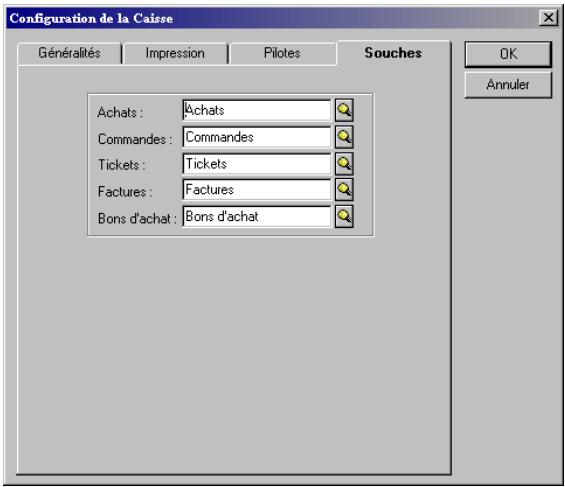This screenshot has width=565, height=487.
Task: Focus the Achats text field
Action: [257, 110]
